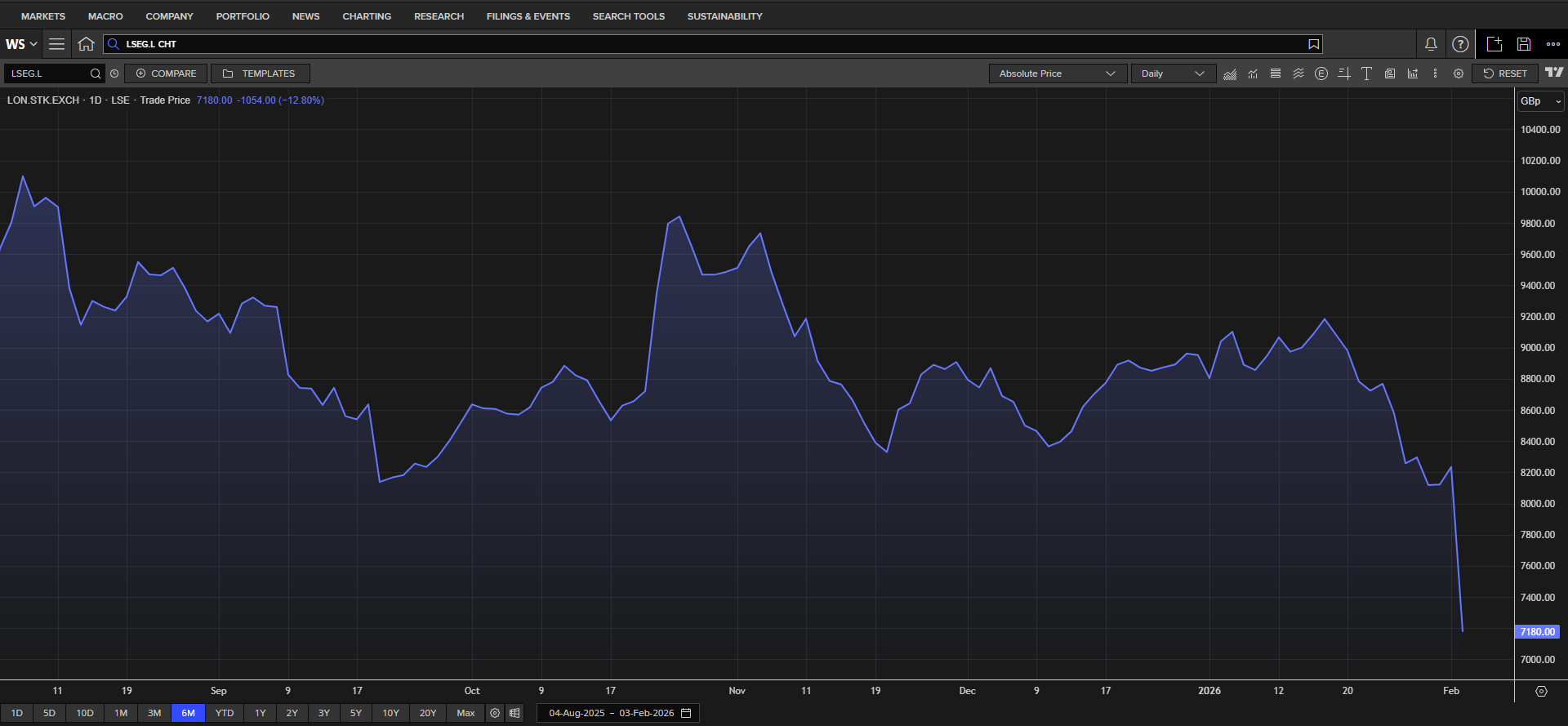Screen dimensions: 1568x726
Task: Open the recent instruments clock icon
Action: point(114,73)
